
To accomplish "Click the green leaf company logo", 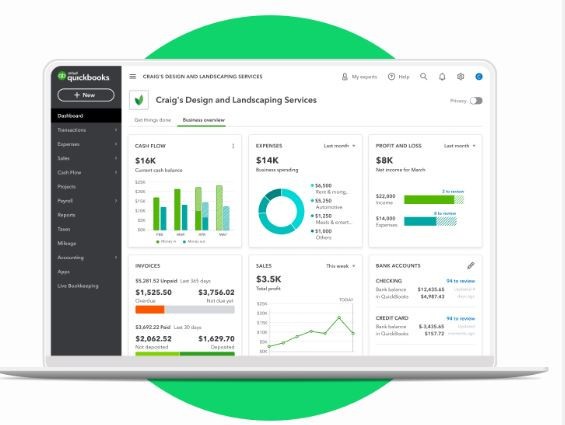I will (139, 100).
